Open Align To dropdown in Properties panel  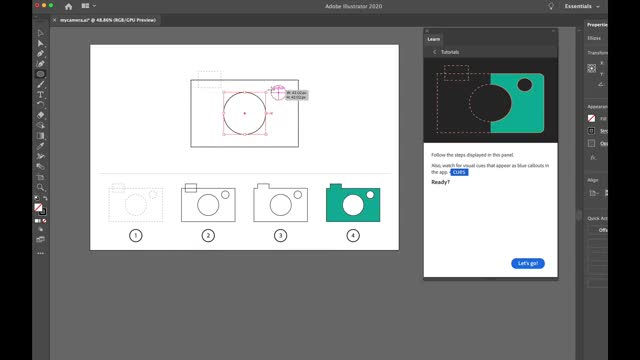tap(593, 193)
